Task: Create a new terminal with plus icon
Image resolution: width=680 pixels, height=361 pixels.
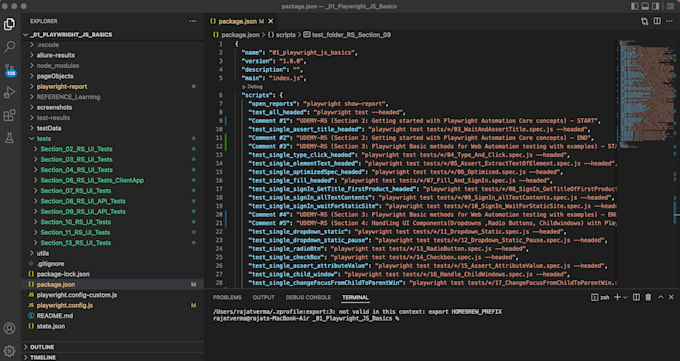Action: 618,297
